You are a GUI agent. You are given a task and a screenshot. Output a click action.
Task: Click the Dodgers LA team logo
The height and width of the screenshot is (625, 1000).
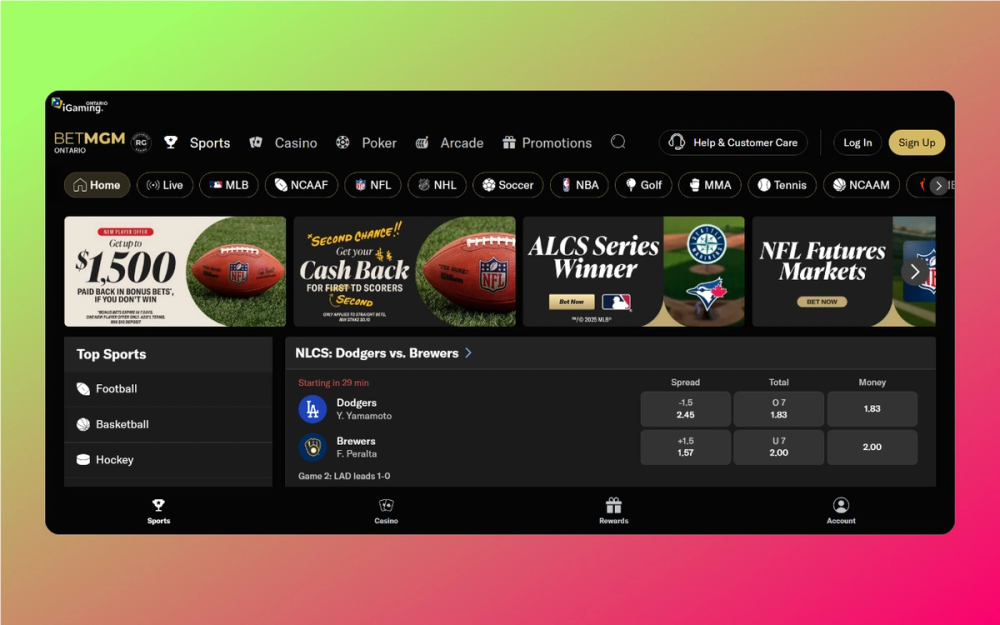[312, 409]
